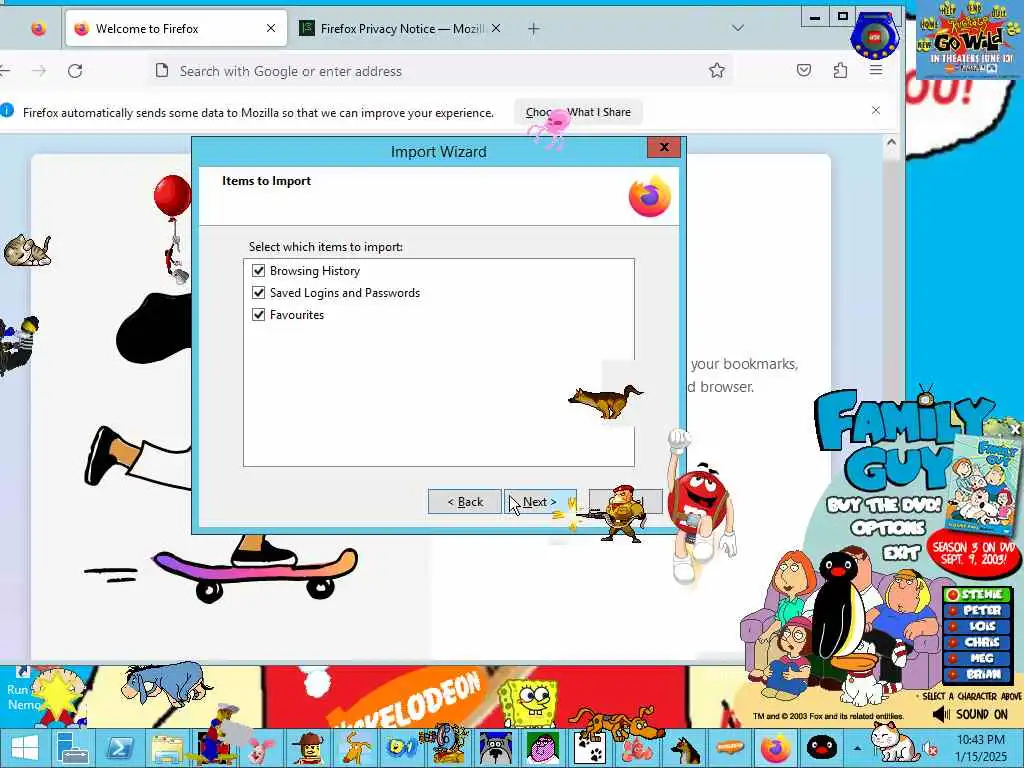Image resolution: width=1024 pixels, height=768 pixels.
Task: Switch to Firefox Privacy Notice tab
Action: pos(401,28)
